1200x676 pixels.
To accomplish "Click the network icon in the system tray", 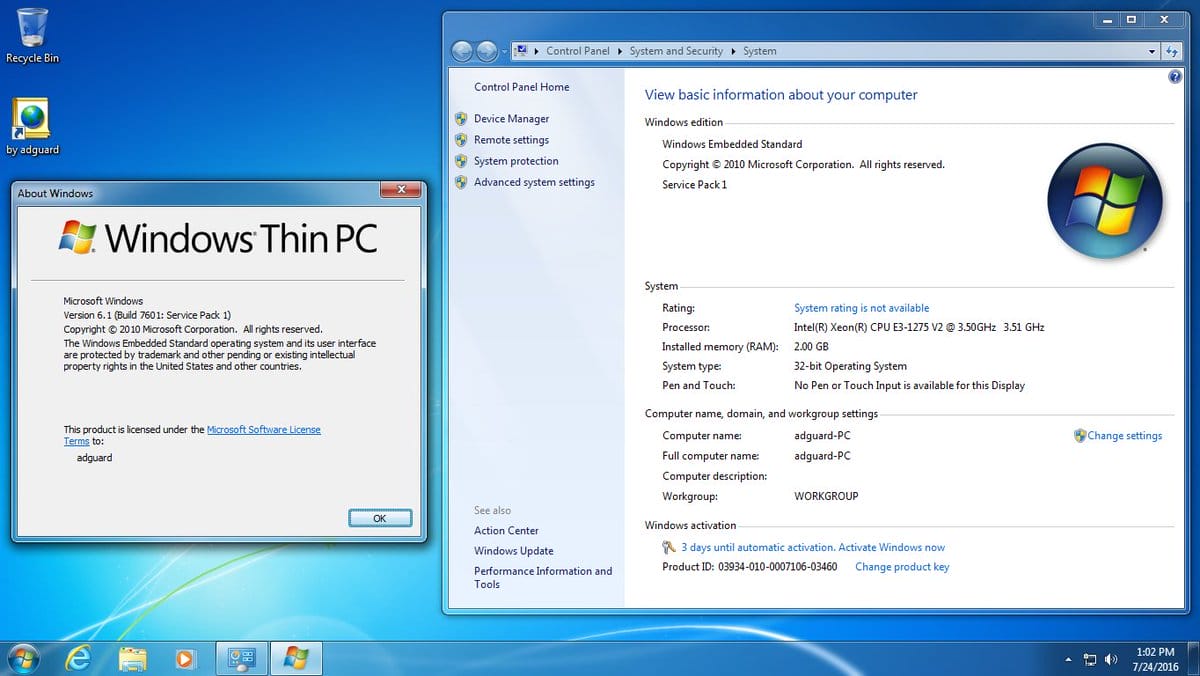I will coord(1089,659).
